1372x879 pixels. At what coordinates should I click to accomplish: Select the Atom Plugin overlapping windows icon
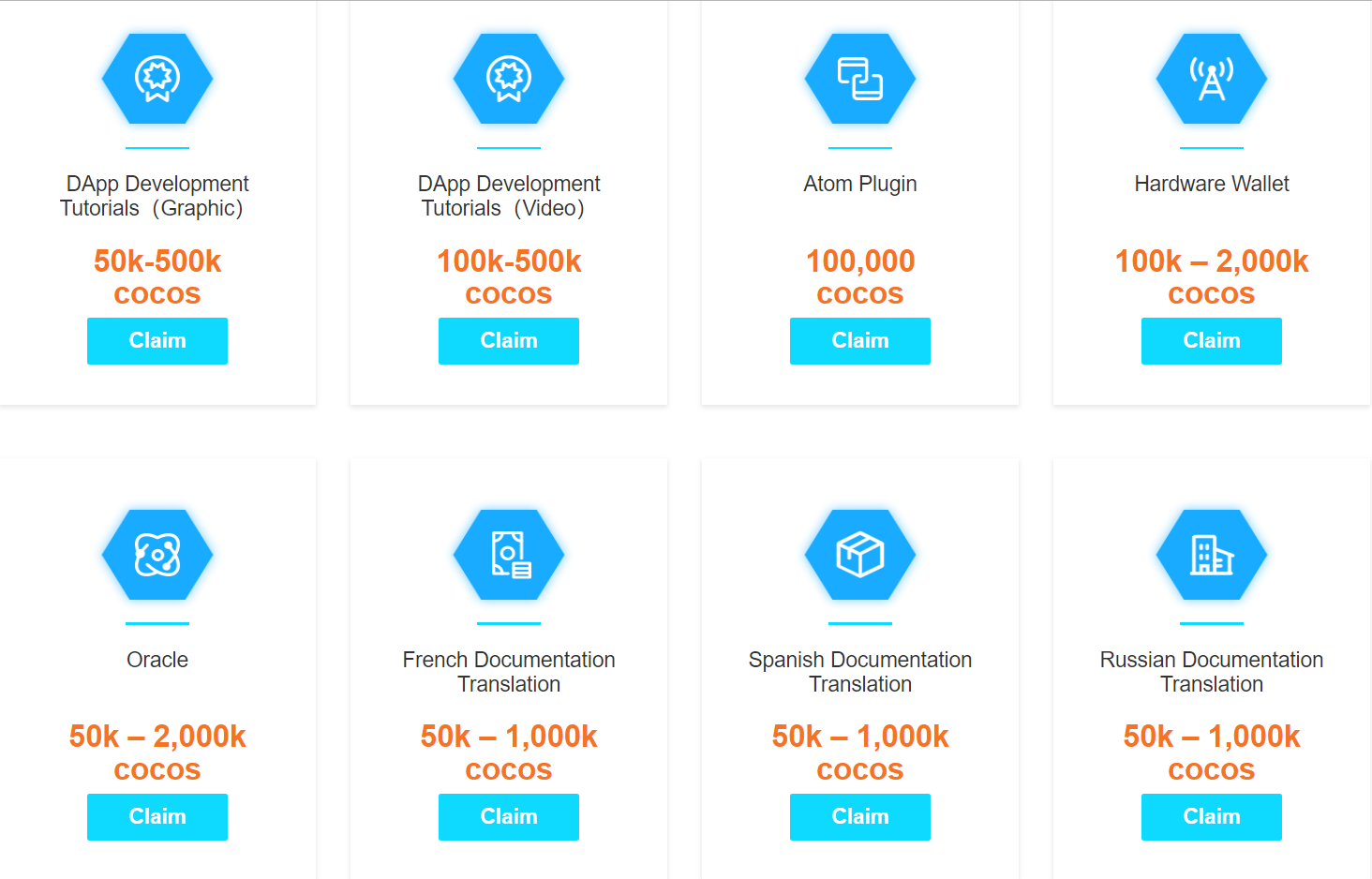860,79
